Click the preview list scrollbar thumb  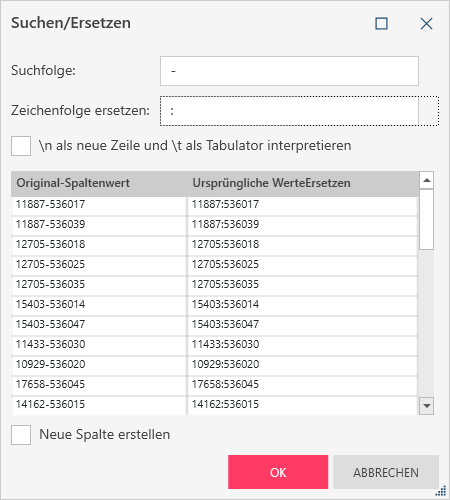tap(426, 220)
